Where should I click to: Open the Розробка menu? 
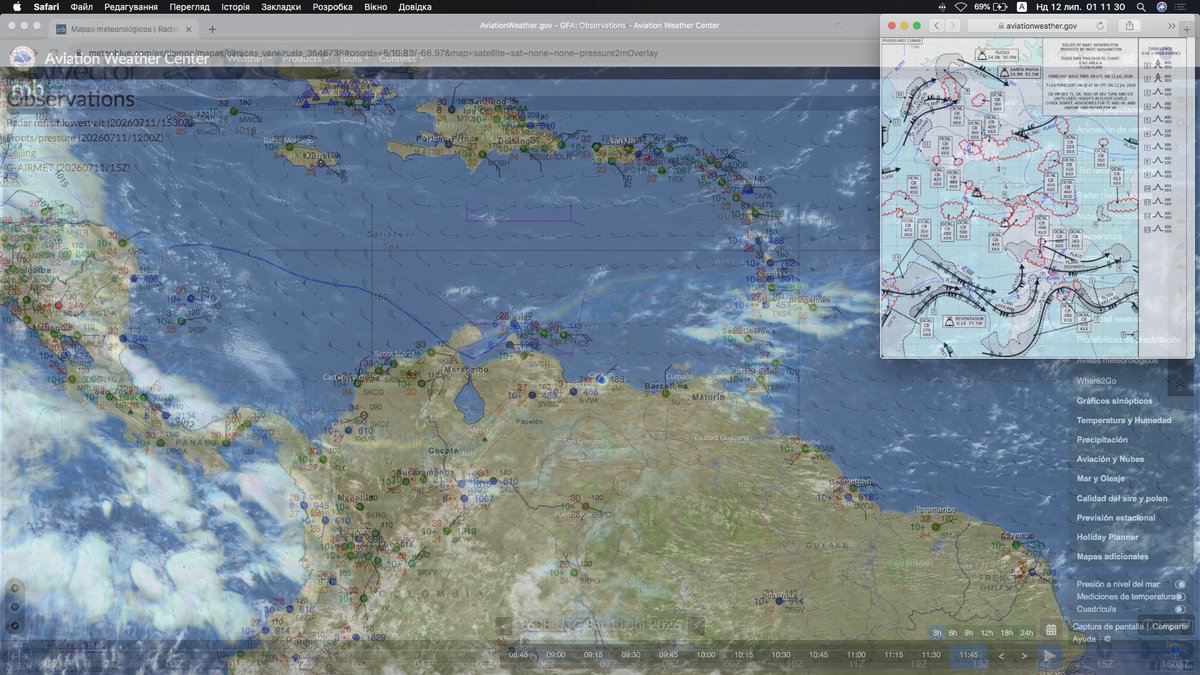[333, 6]
